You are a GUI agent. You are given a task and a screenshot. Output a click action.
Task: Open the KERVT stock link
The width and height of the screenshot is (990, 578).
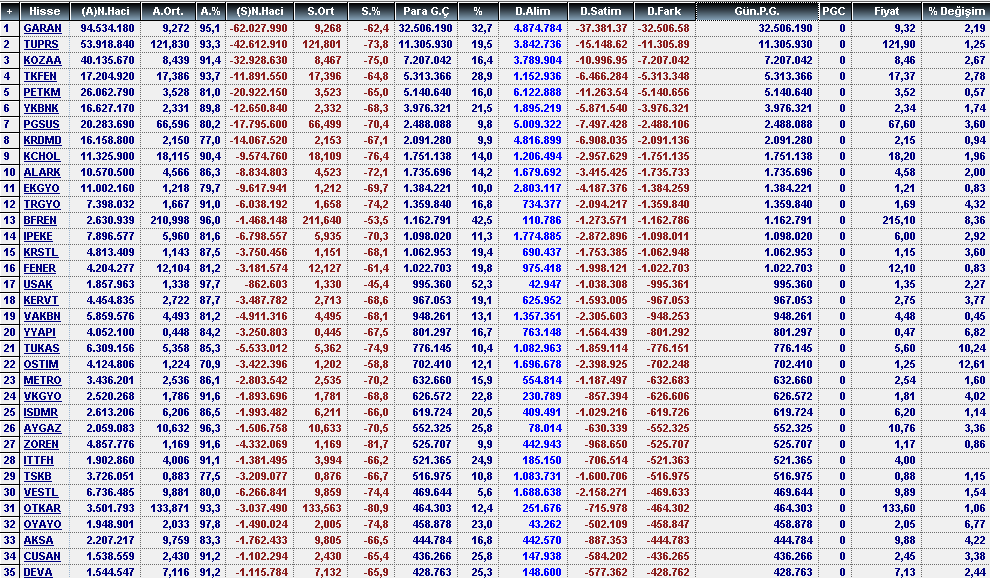[x=40, y=300]
